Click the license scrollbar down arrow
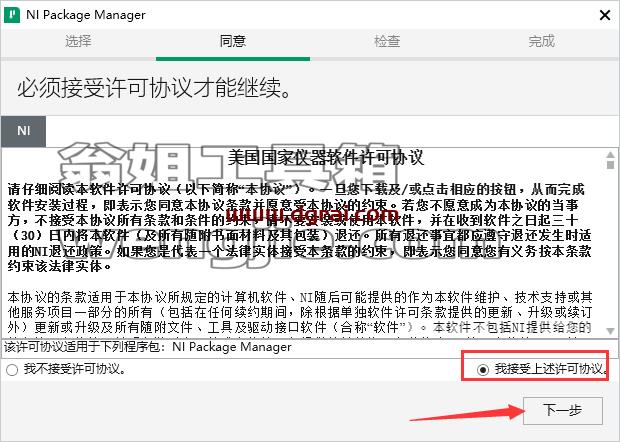Image resolution: width=620 pixels, height=442 pixels. point(611,331)
